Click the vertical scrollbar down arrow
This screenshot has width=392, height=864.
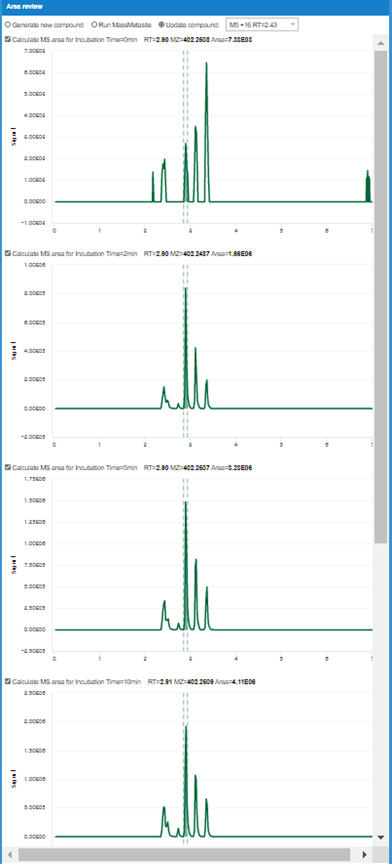point(380,837)
